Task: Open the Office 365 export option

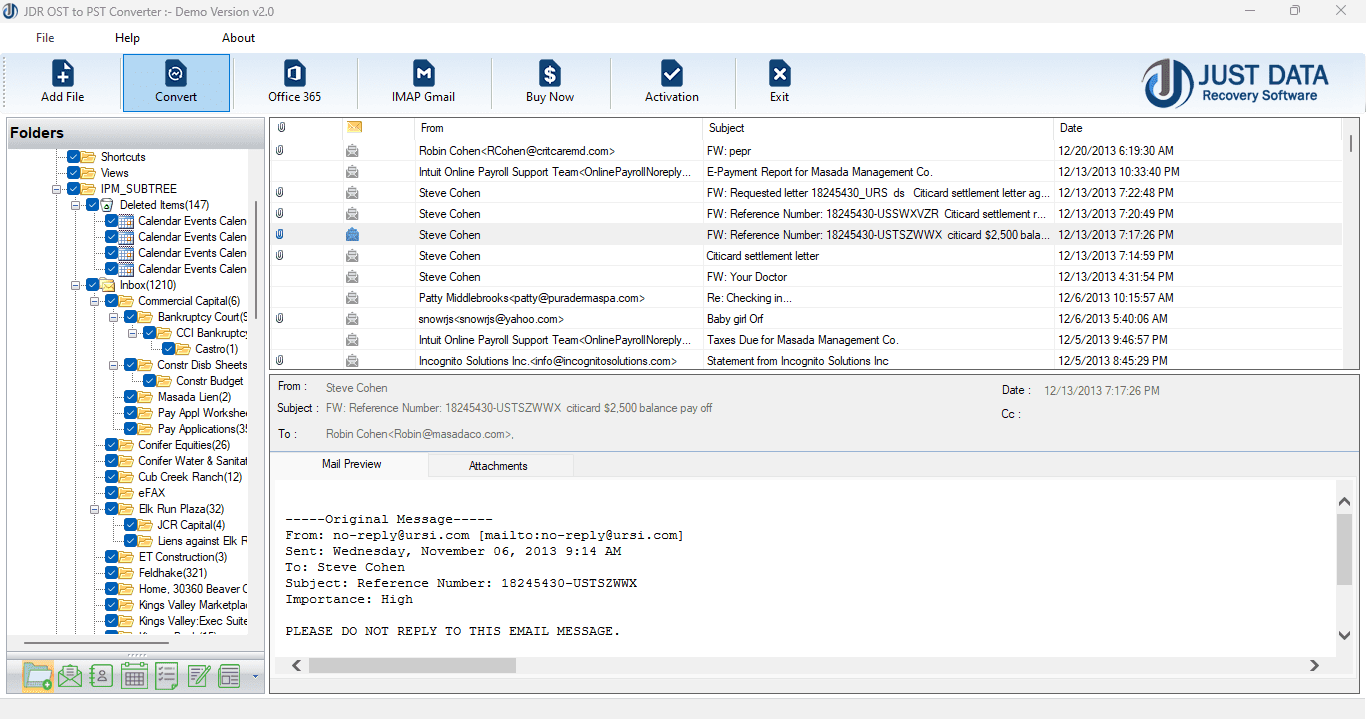Action: point(293,82)
